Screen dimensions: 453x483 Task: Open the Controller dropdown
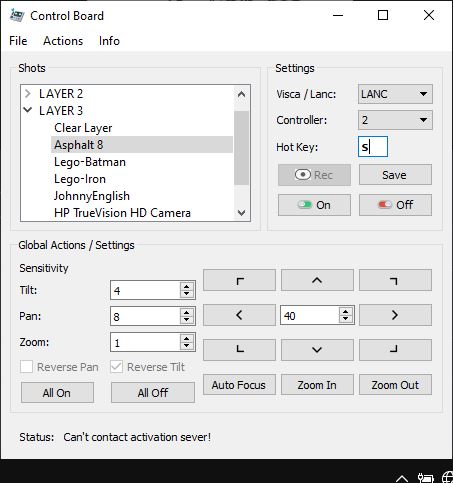[395, 120]
